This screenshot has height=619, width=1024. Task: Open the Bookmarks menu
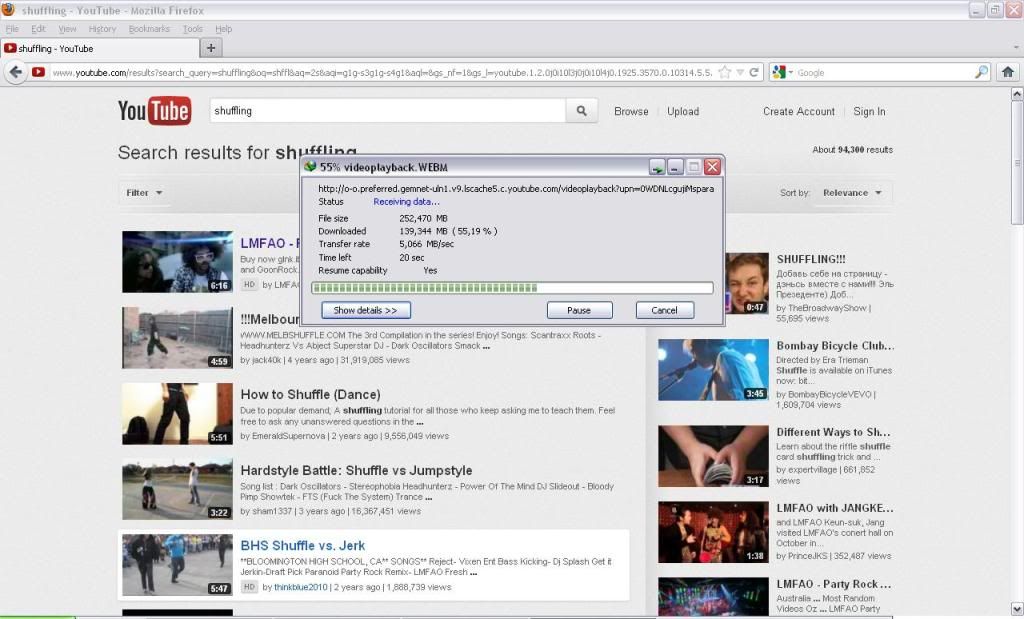tap(149, 29)
